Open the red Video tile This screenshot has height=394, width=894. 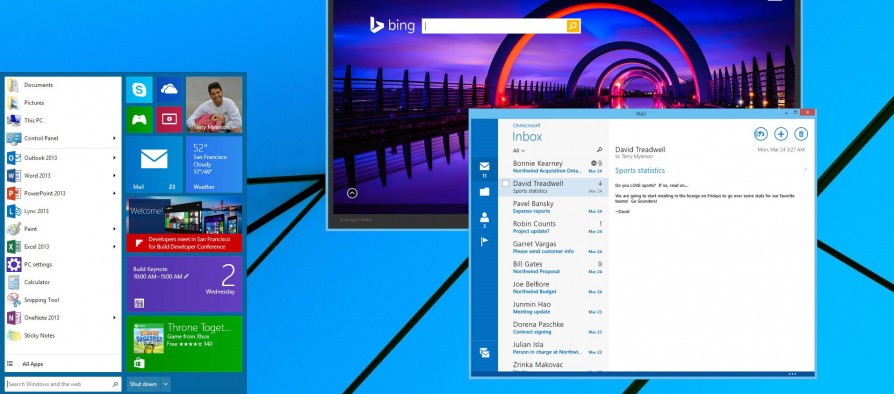tap(169, 119)
